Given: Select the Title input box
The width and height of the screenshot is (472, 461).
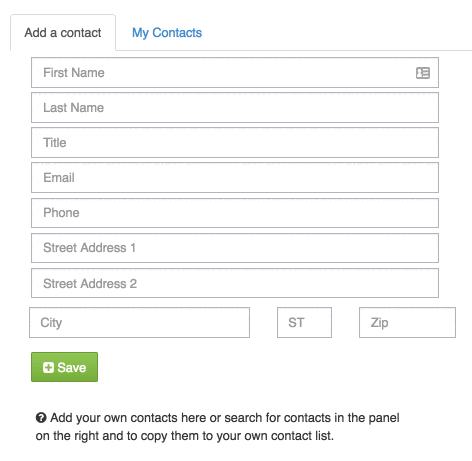Looking at the screenshot, I should tap(235, 143).
